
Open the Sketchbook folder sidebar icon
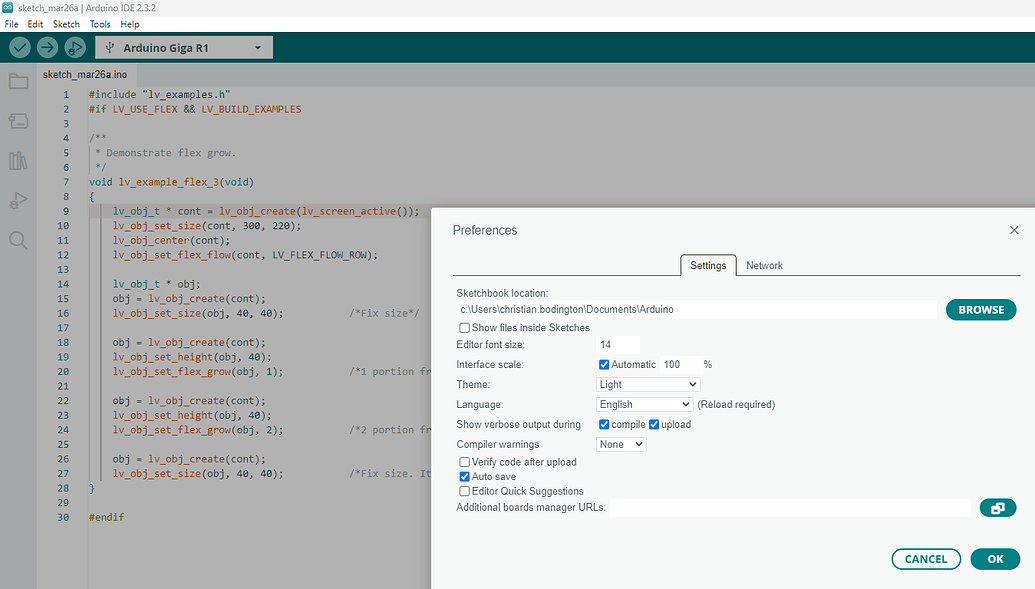pos(18,82)
